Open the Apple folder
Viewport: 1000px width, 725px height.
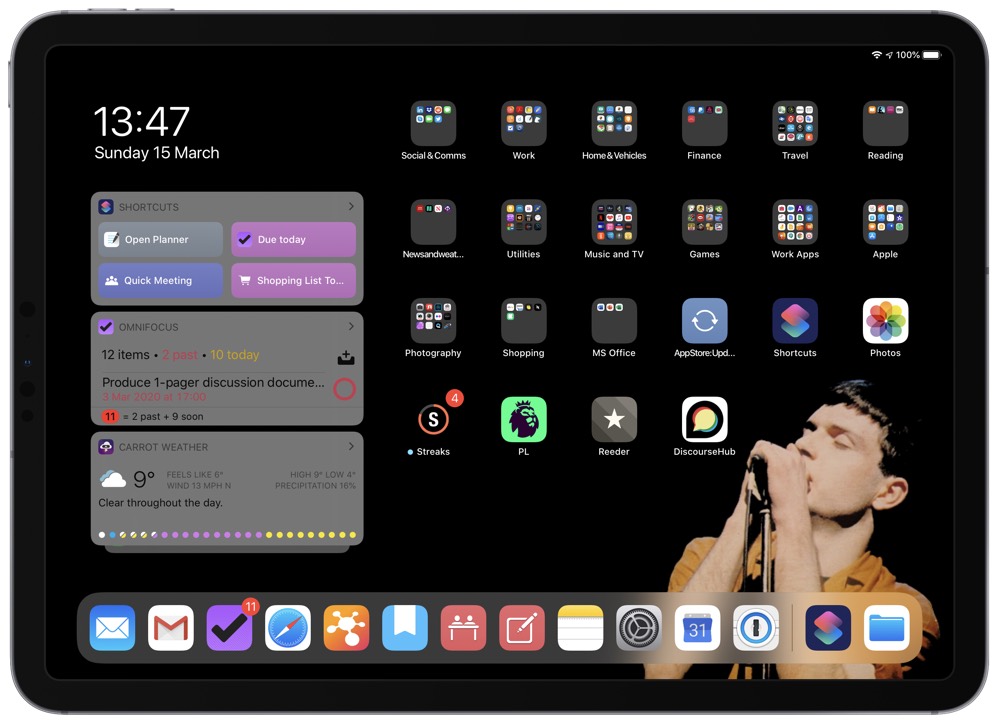tap(886, 223)
